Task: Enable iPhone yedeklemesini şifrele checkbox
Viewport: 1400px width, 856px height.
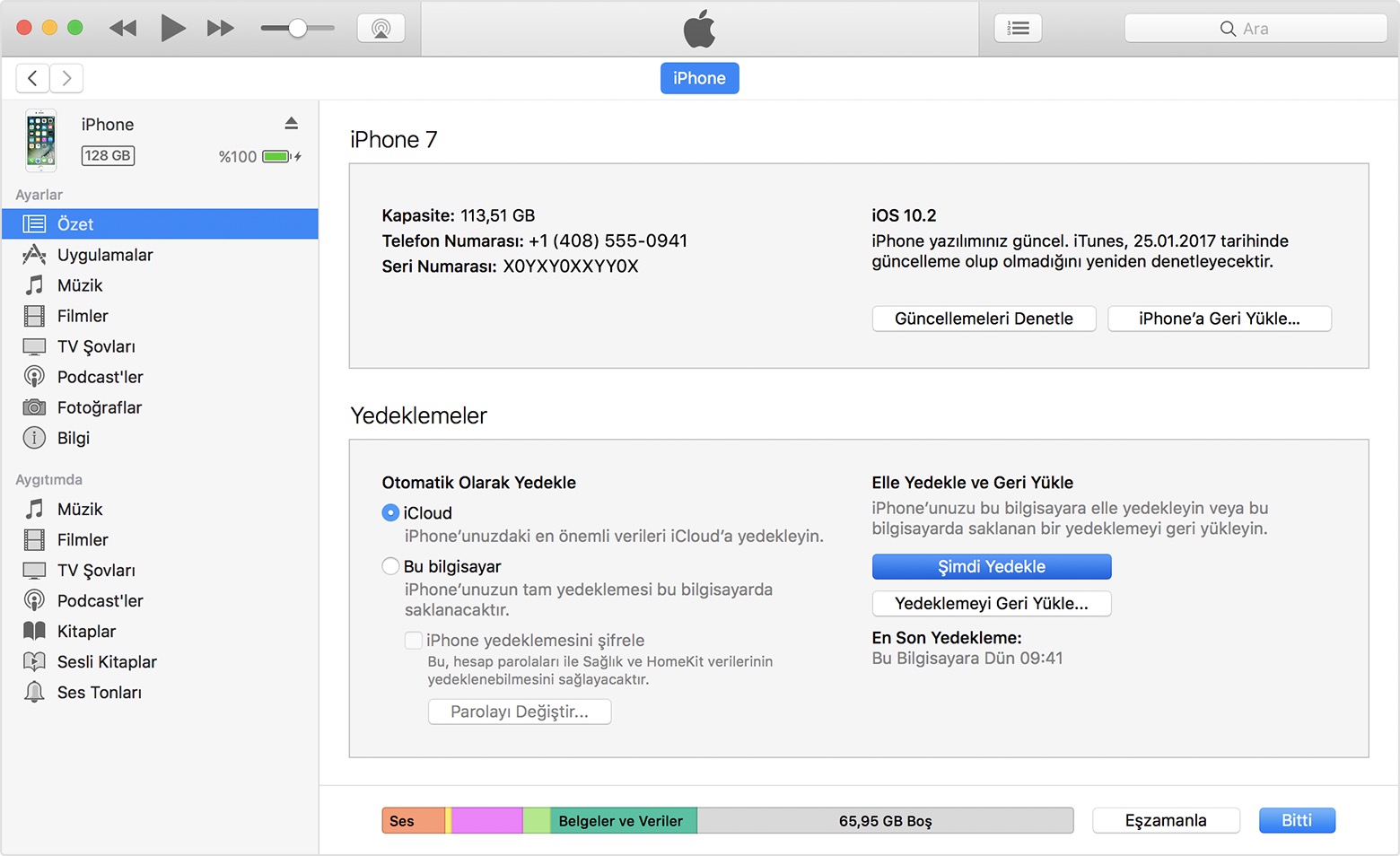Action: pos(414,640)
